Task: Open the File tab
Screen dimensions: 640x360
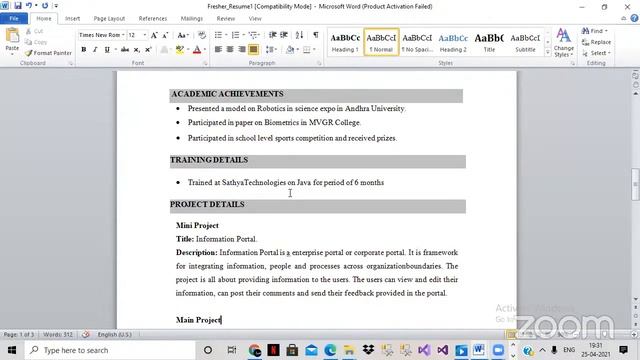Action: pos(14,18)
